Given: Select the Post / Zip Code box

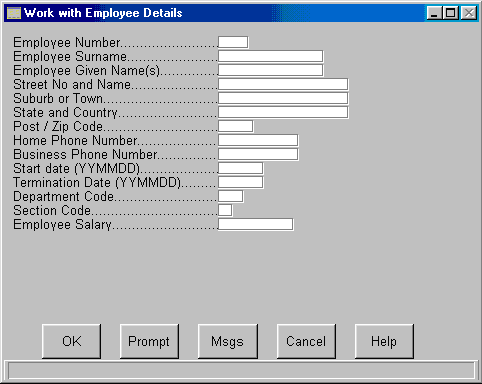Looking at the screenshot, I should [236, 126].
